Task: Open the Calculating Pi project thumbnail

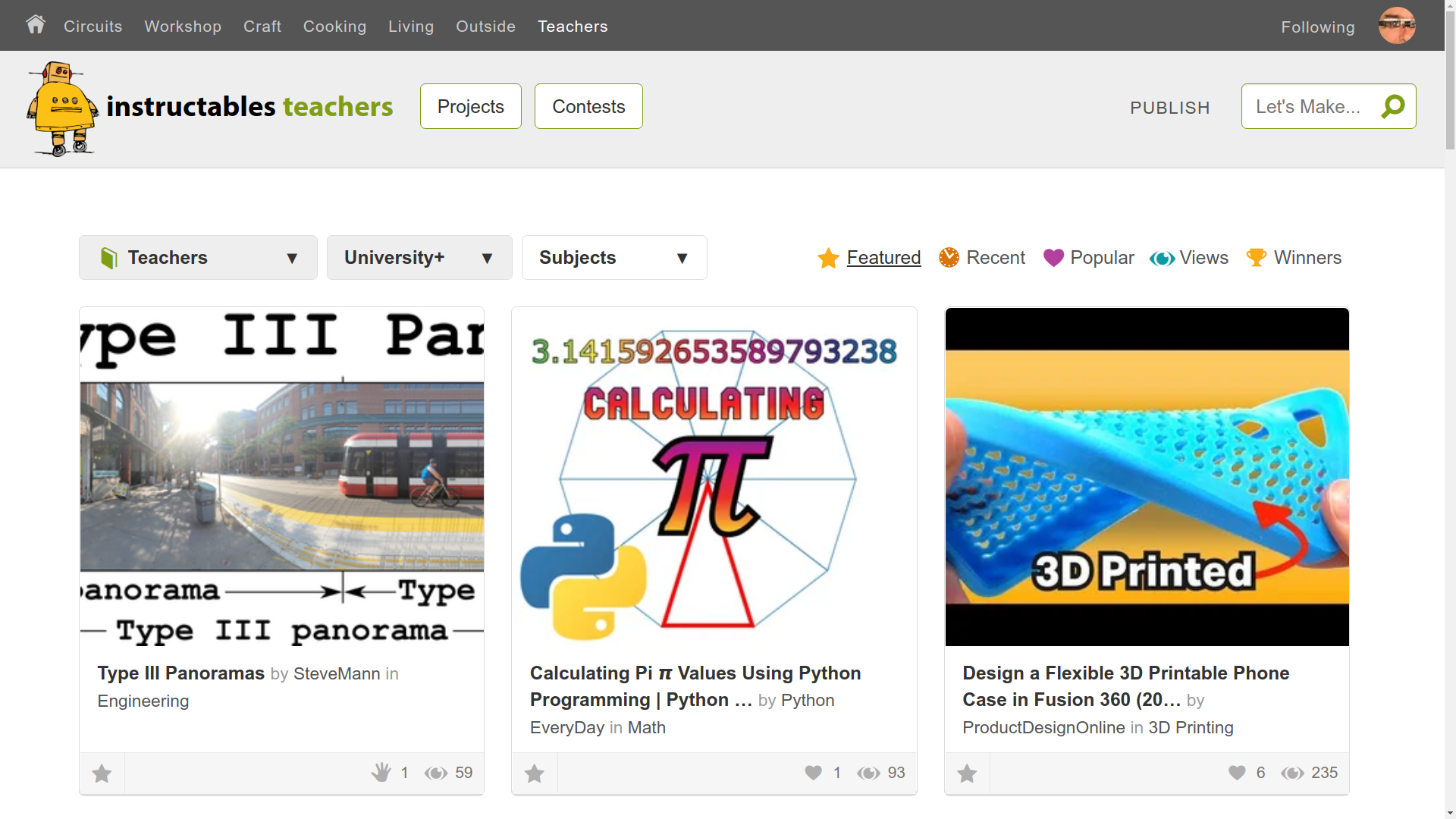Action: (x=714, y=476)
